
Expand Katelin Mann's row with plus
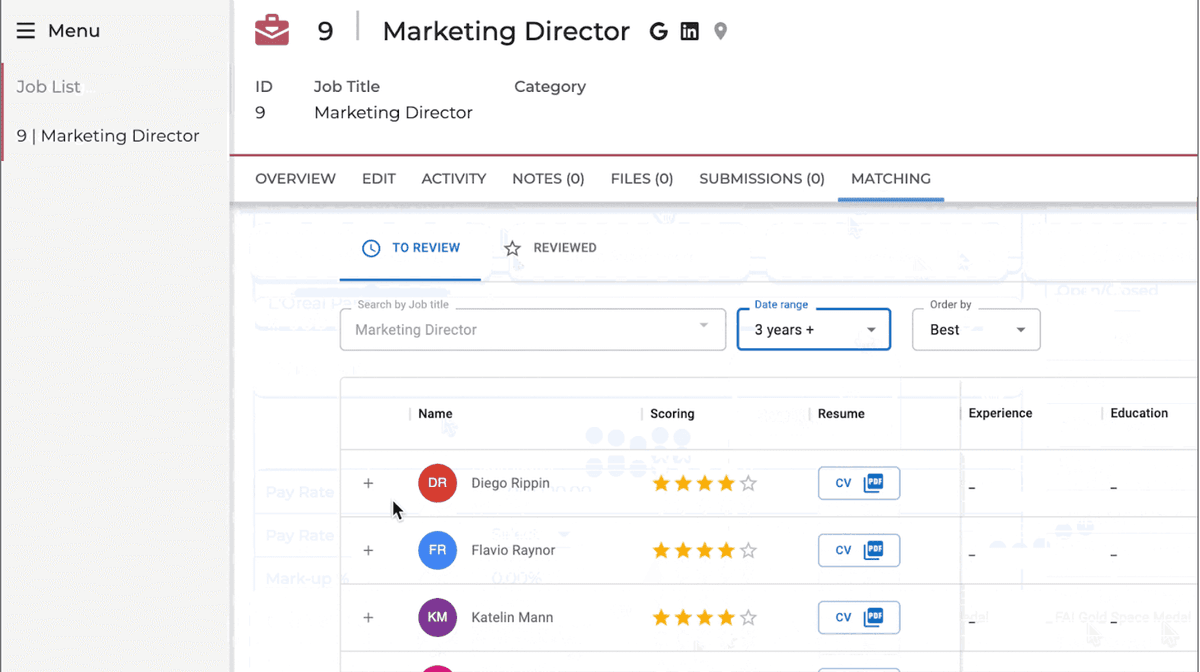(368, 617)
